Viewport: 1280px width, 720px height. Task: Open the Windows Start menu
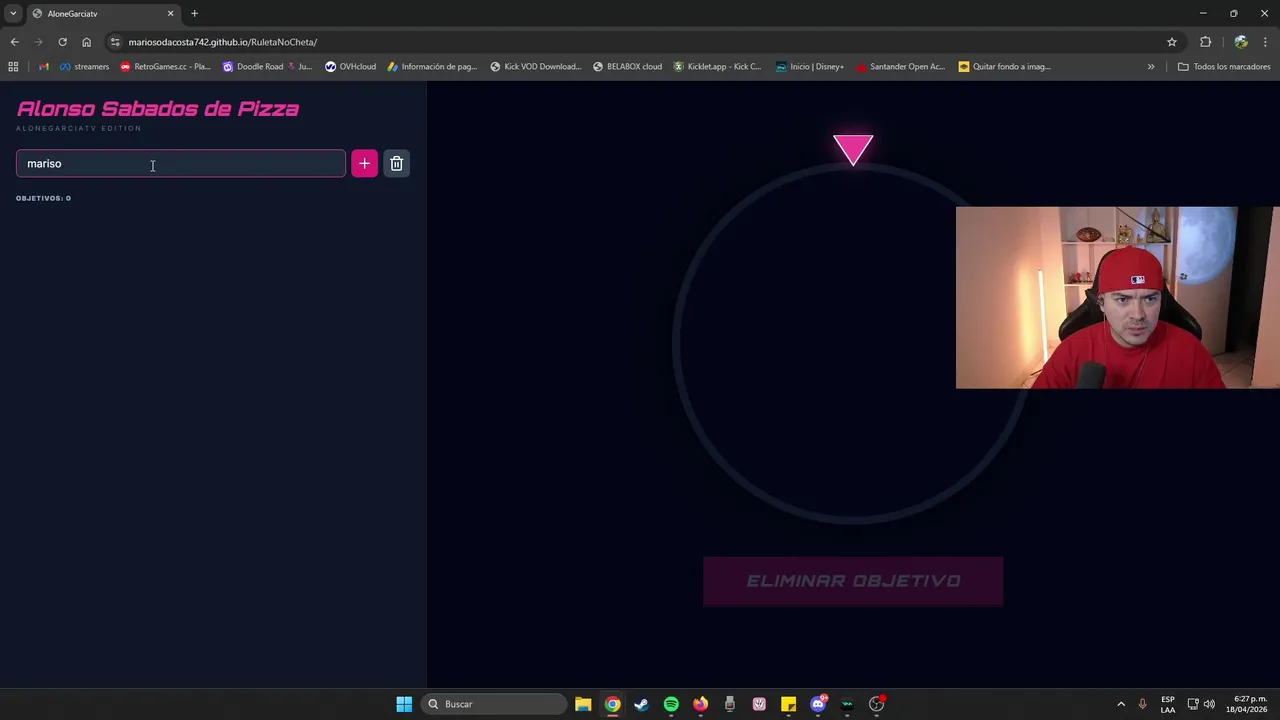pos(404,704)
